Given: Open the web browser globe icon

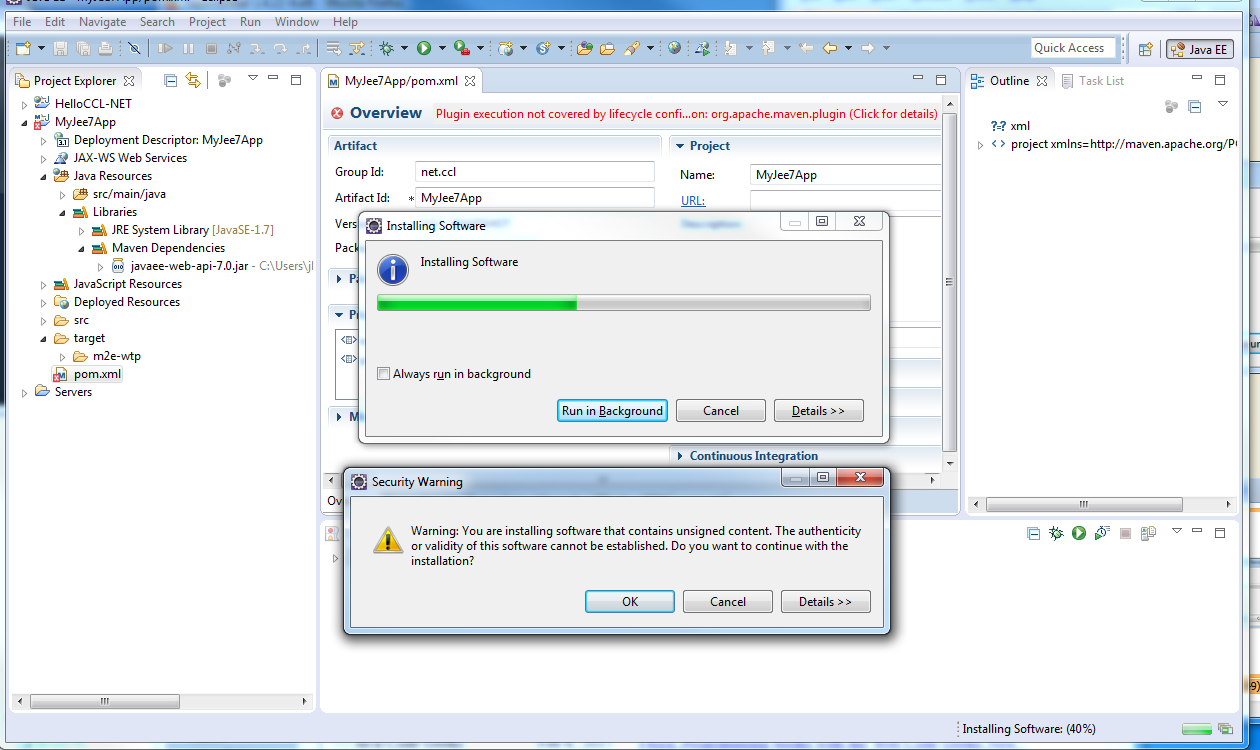Looking at the screenshot, I should (675, 48).
